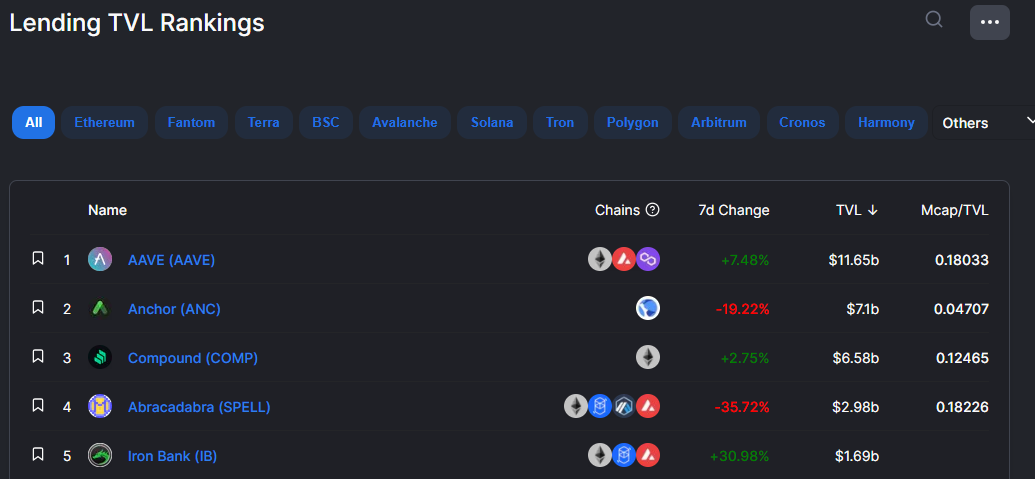Viewport: 1035px width, 479px height.
Task: Switch to the Solana chain filter
Action: coord(492,123)
